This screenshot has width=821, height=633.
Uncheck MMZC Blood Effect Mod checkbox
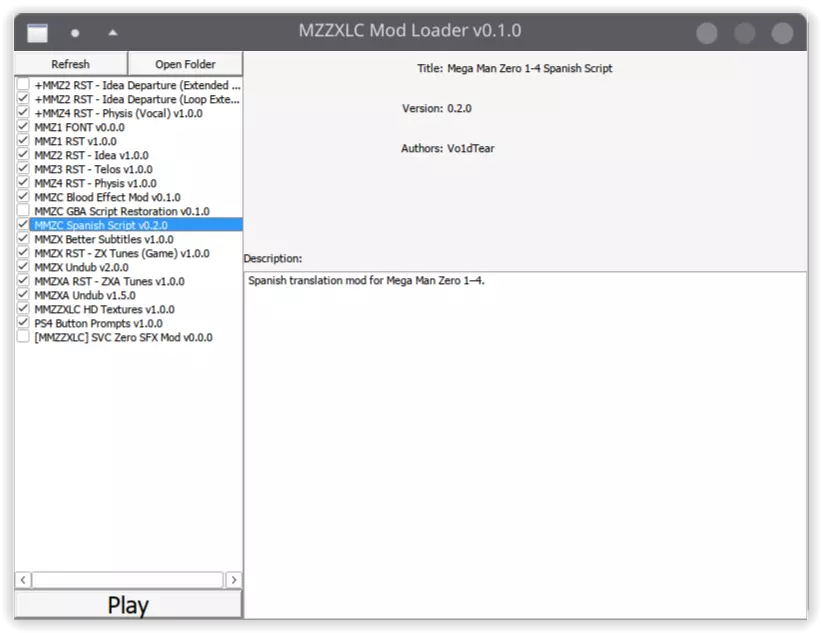click(23, 197)
